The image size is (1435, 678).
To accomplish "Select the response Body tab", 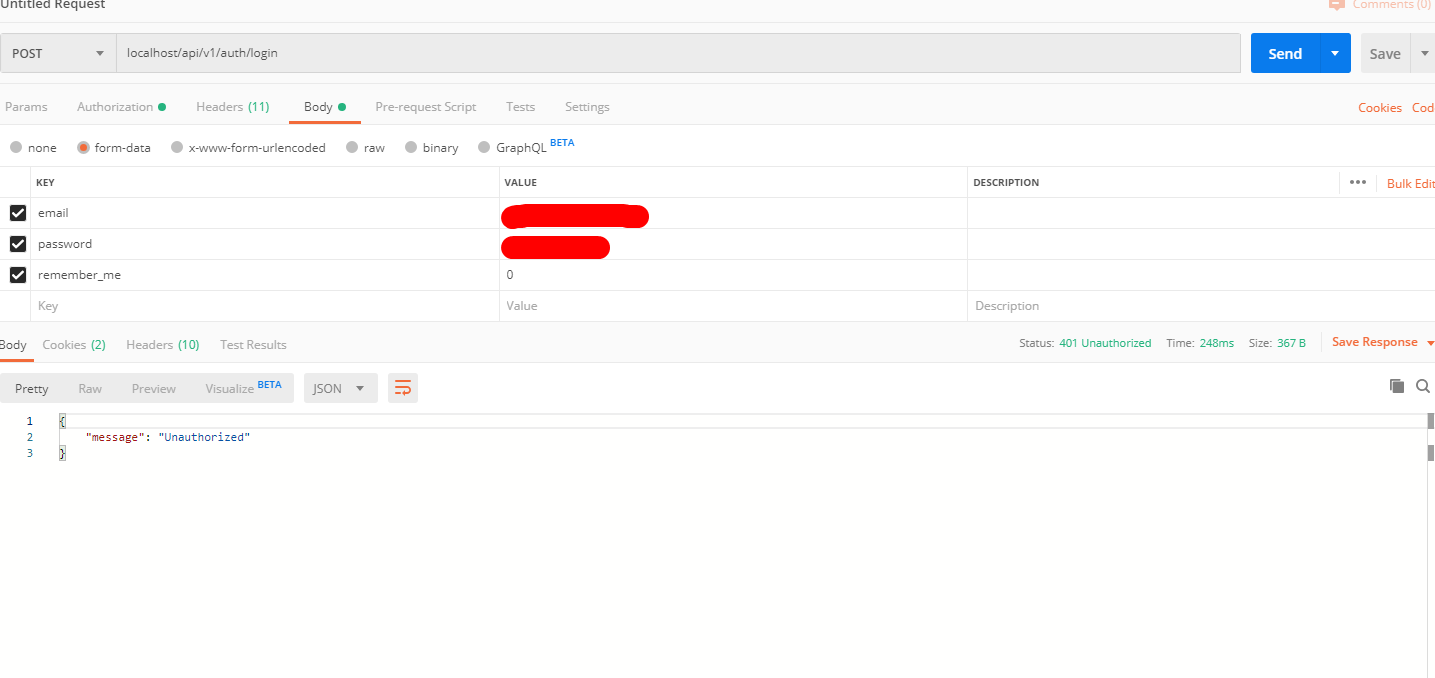I will [13, 345].
